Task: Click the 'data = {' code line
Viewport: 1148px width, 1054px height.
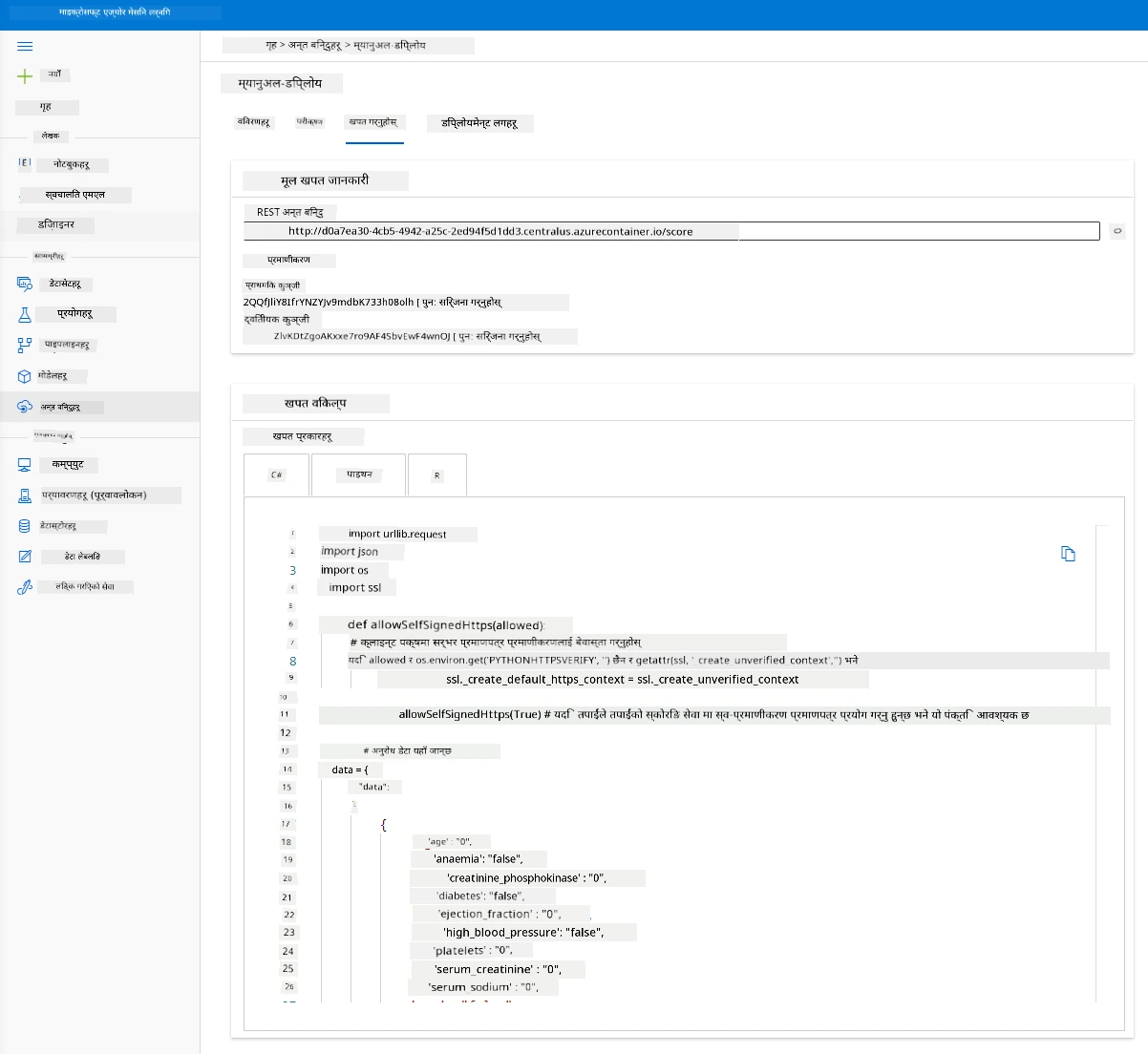Action: [x=351, y=769]
